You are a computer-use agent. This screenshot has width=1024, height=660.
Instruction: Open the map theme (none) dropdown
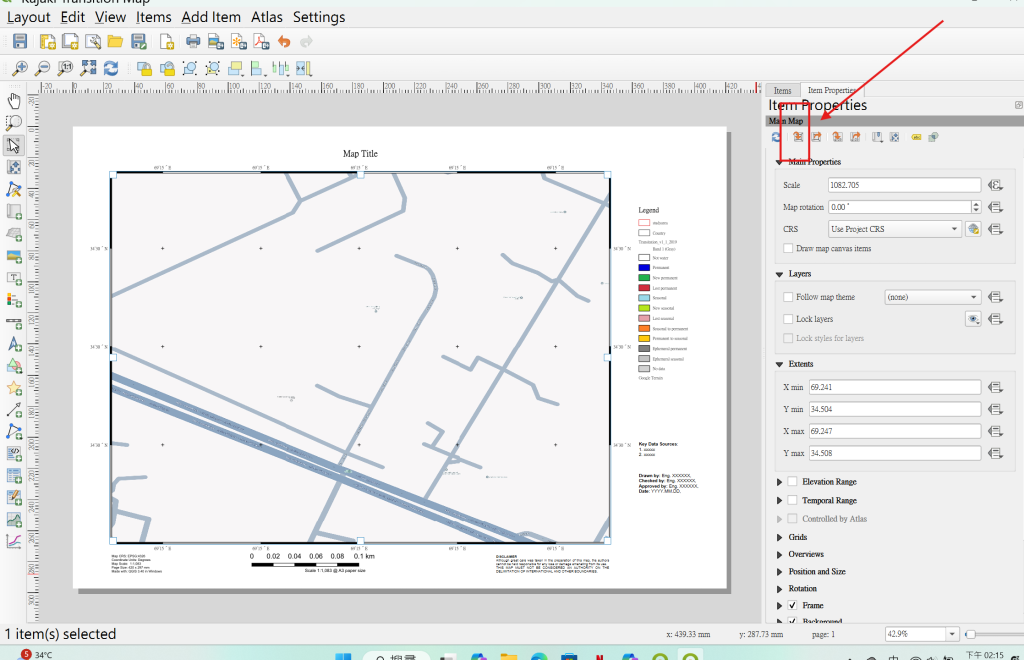point(932,297)
